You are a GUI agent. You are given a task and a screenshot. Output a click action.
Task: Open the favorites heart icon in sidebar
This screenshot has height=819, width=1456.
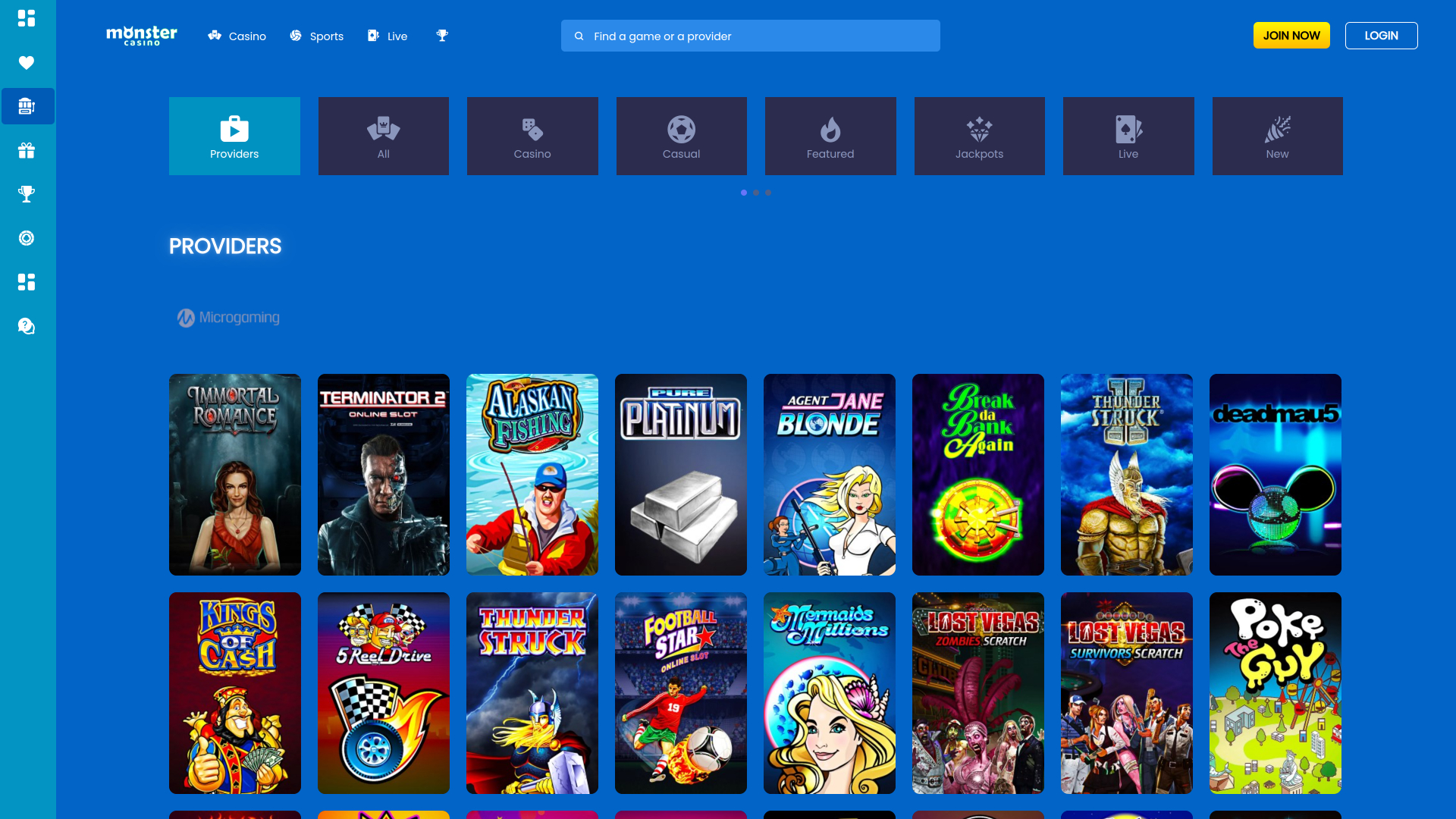click(x=27, y=63)
